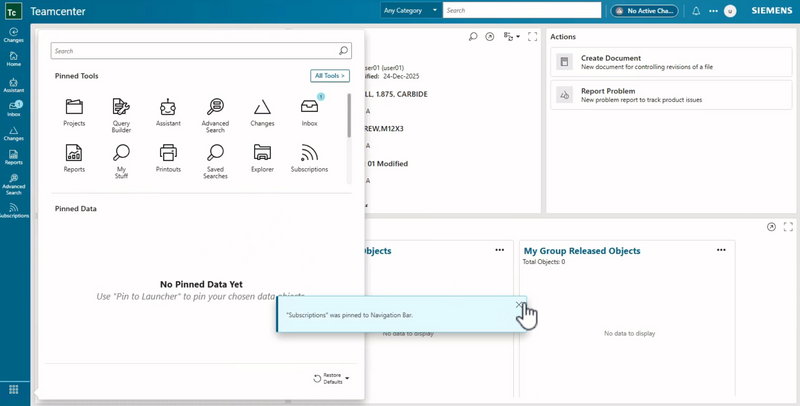Select the Create Document action
The height and width of the screenshot is (406, 800).
tap(671, 62)
